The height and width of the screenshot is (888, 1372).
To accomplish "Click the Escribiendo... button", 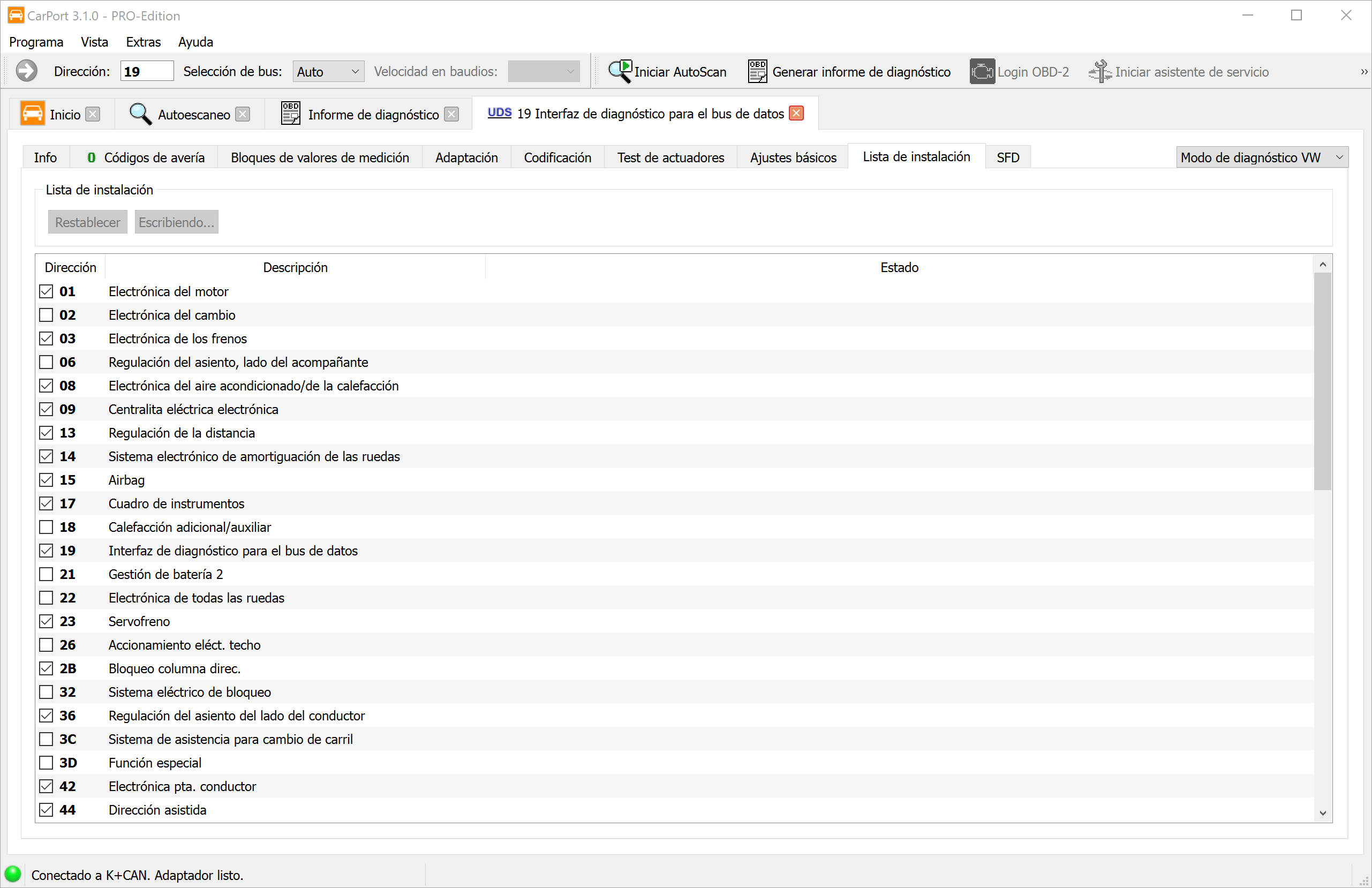I will (176, 222).
